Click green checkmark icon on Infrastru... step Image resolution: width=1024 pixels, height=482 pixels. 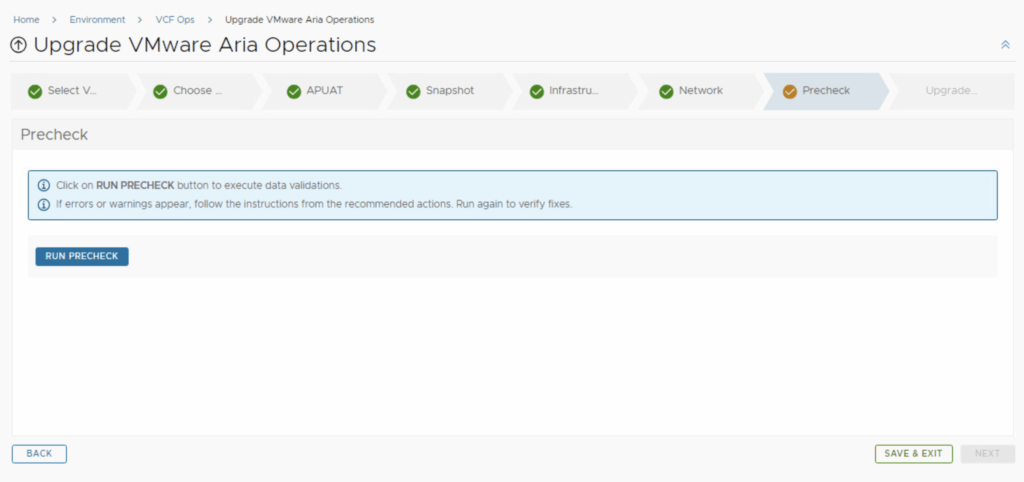(x=537, y=91)
